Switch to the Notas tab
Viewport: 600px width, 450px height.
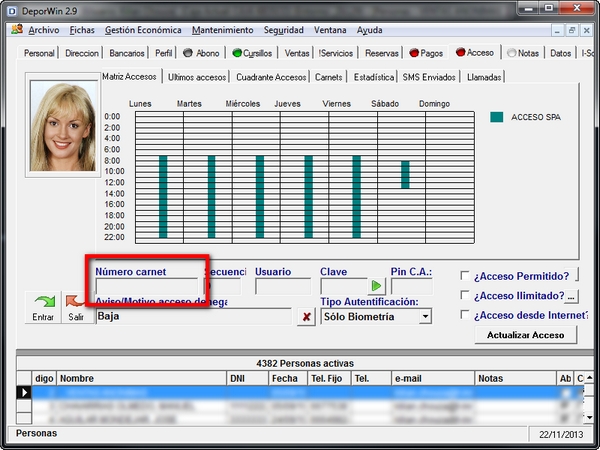coord(523,53)
